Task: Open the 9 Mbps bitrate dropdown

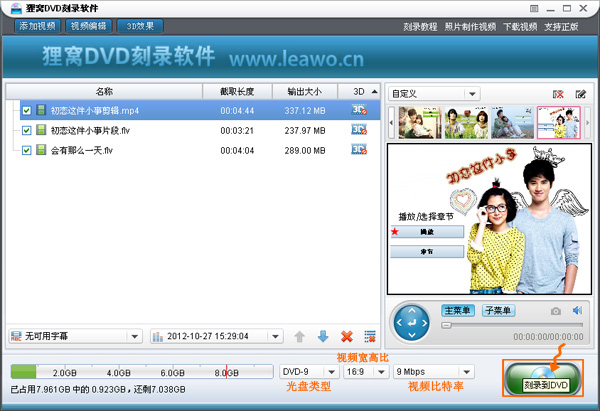Action: pos(434,372)
